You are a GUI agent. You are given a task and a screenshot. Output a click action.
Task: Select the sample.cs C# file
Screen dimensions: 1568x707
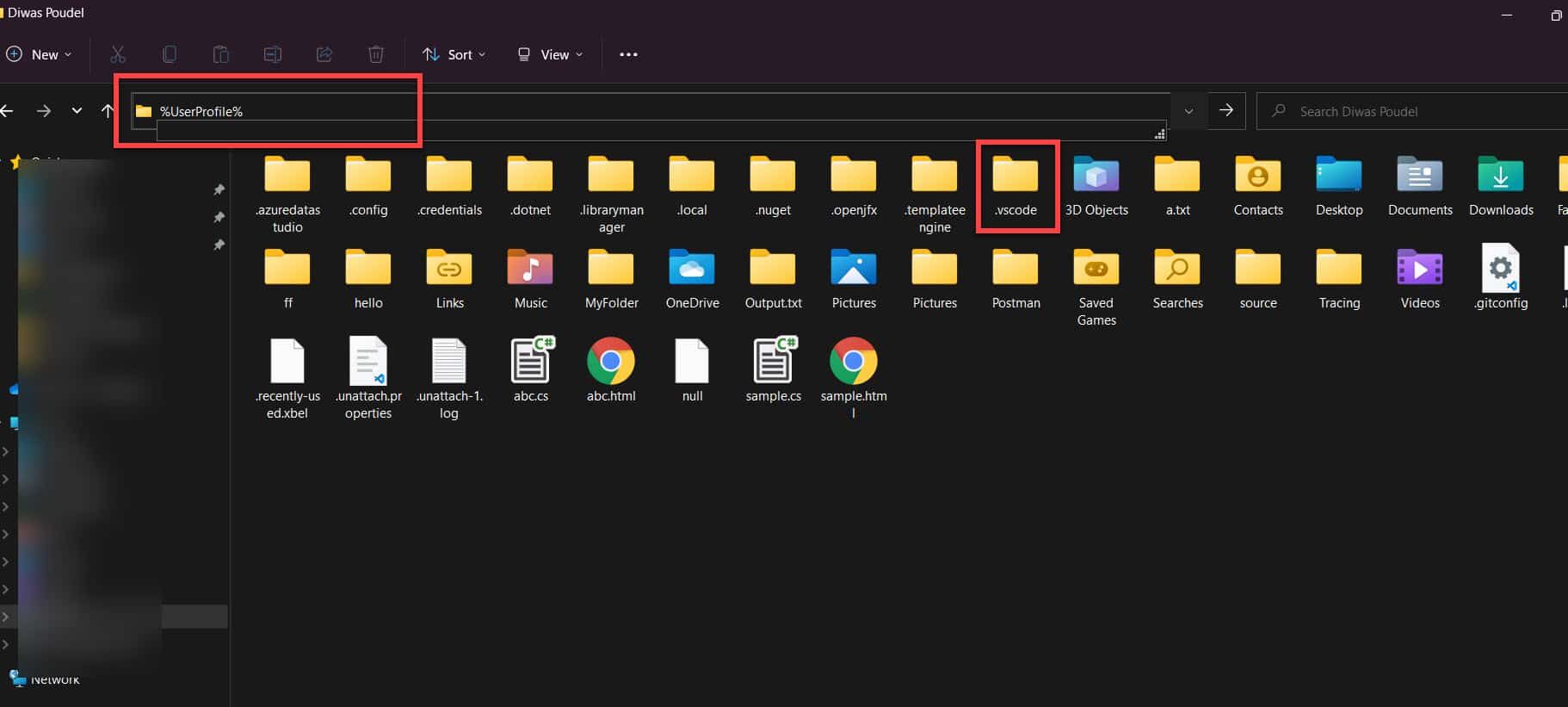click(x=773, y=370)
